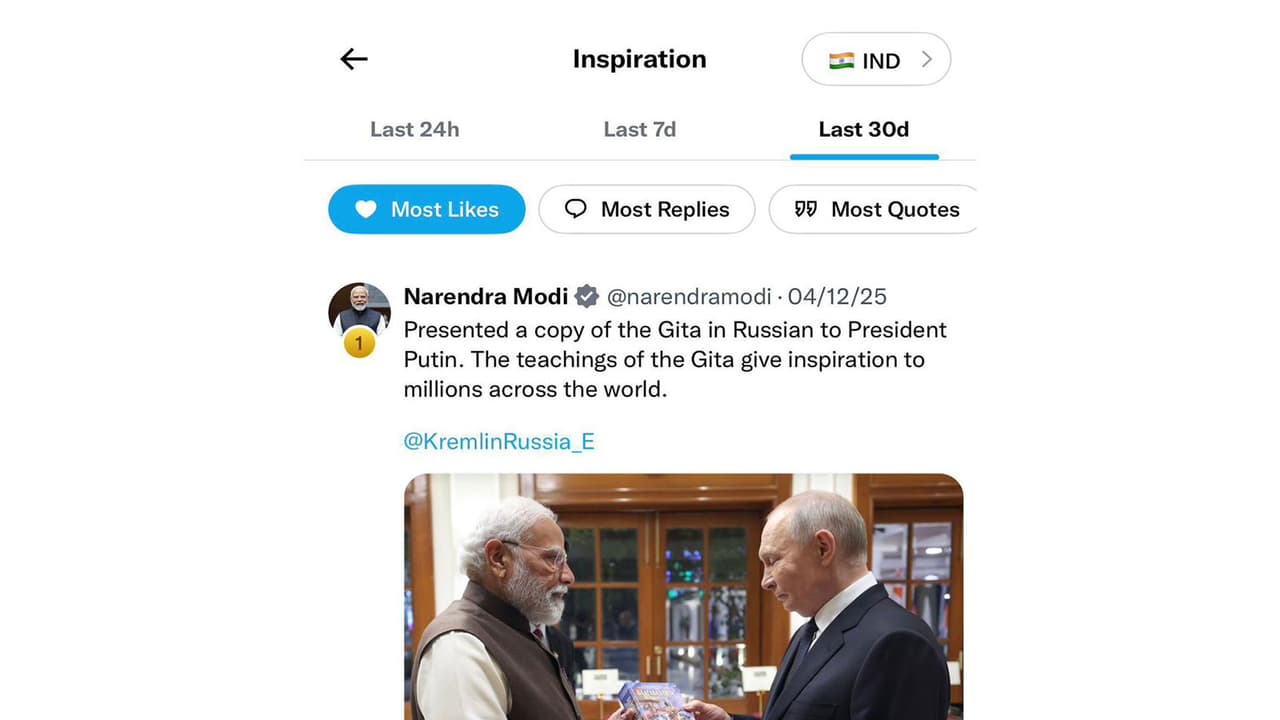This screenshot has height=720, width=1280.
Task: Click the back arrow to return
Action: 354,58
